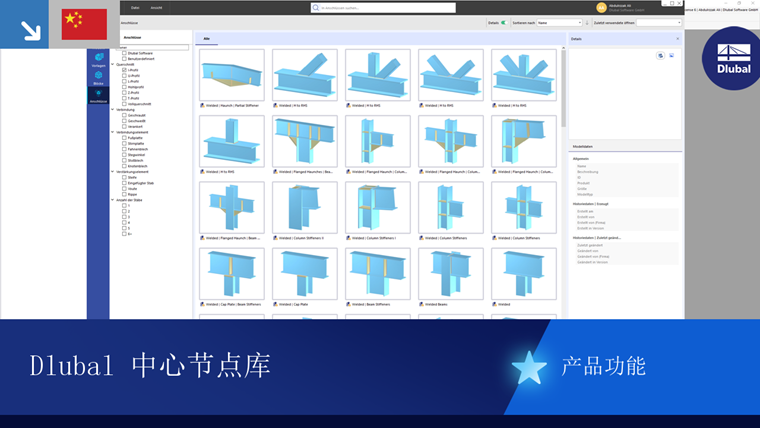This screenshot has height=428, width=760.
Task: Switch details preview to image view
Action: (671, 56)
